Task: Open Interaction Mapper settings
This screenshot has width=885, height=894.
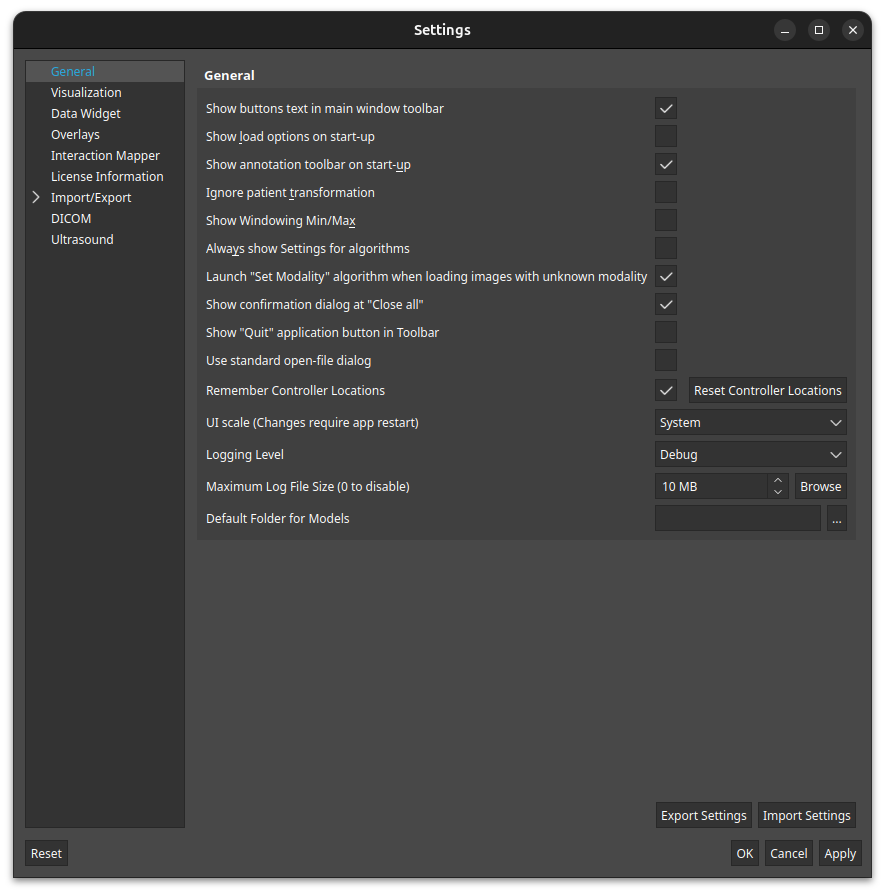Action: pyautogui.click(x=105, y=156)
